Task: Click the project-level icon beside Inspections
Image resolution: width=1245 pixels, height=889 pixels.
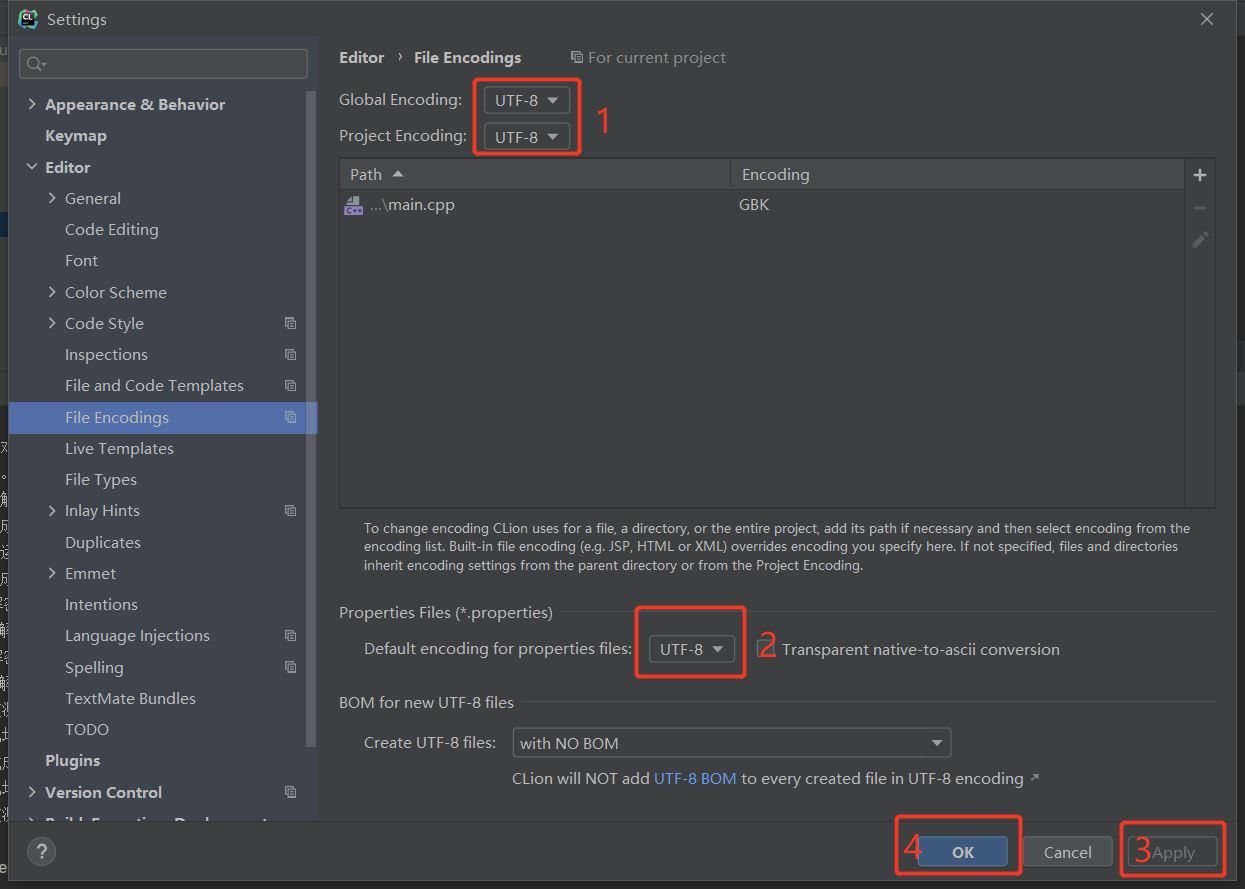Action: point(290,354)
